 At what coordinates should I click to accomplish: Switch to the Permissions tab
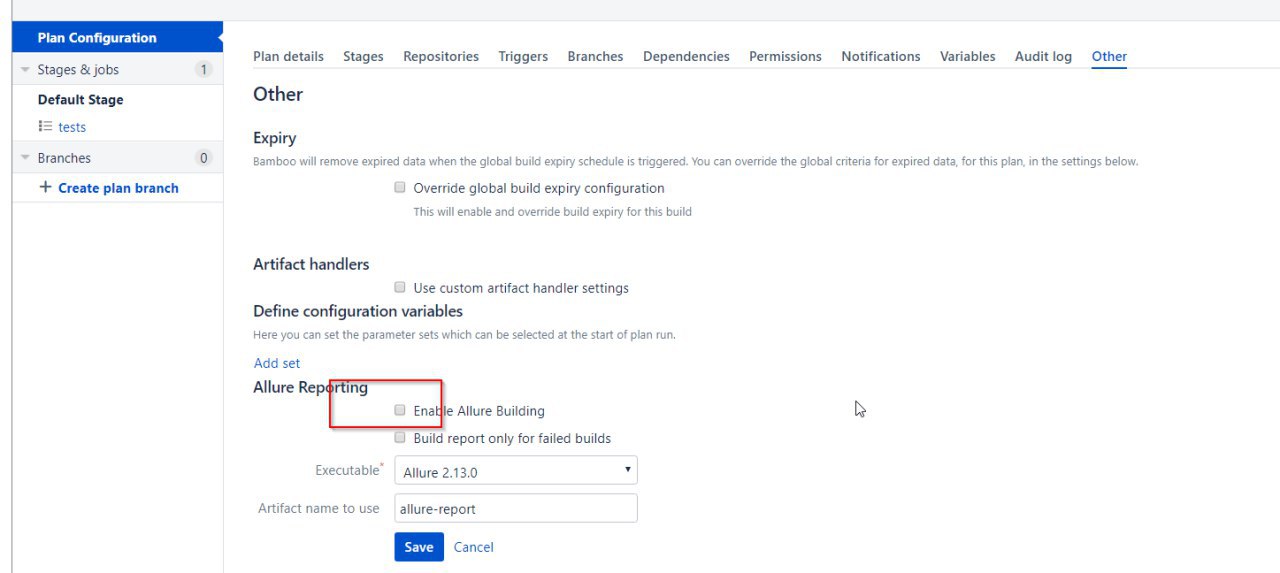pos(785,57)
